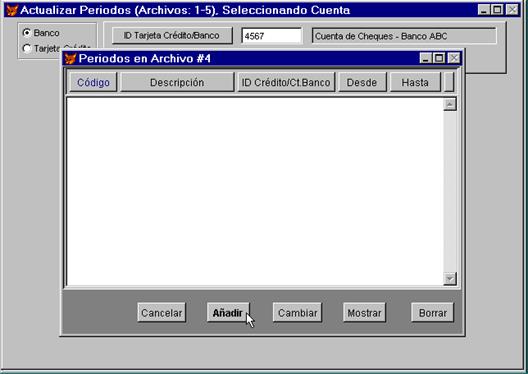Screen dimensions: 528x374
Task: Click the narrow blank header button after Hasta
Action: [x=449, y=82]
